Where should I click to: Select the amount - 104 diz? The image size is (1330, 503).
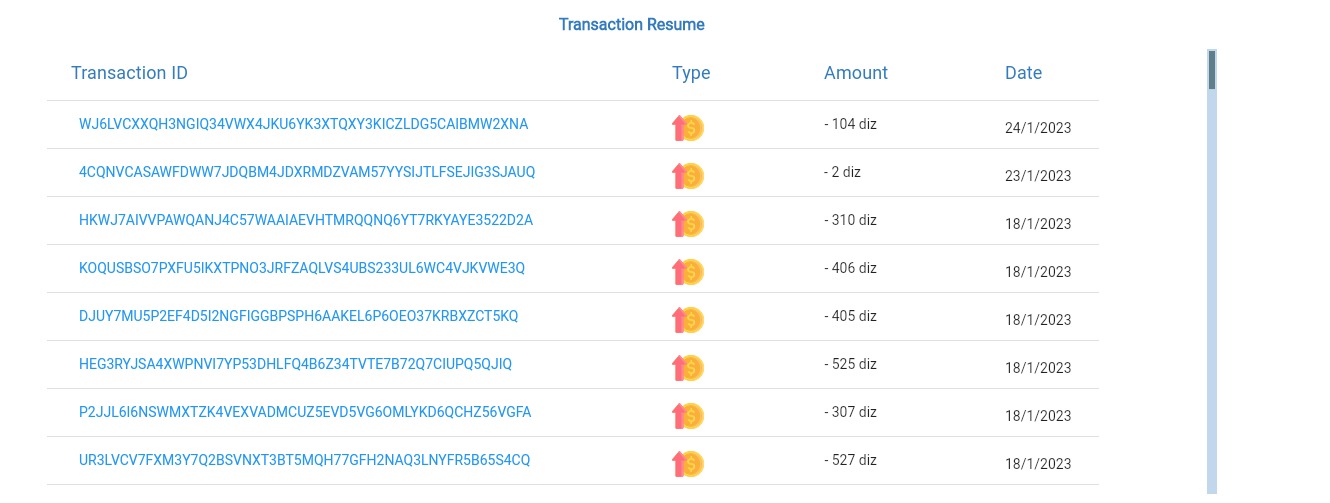pyautogui.click(x=850, y=124)
